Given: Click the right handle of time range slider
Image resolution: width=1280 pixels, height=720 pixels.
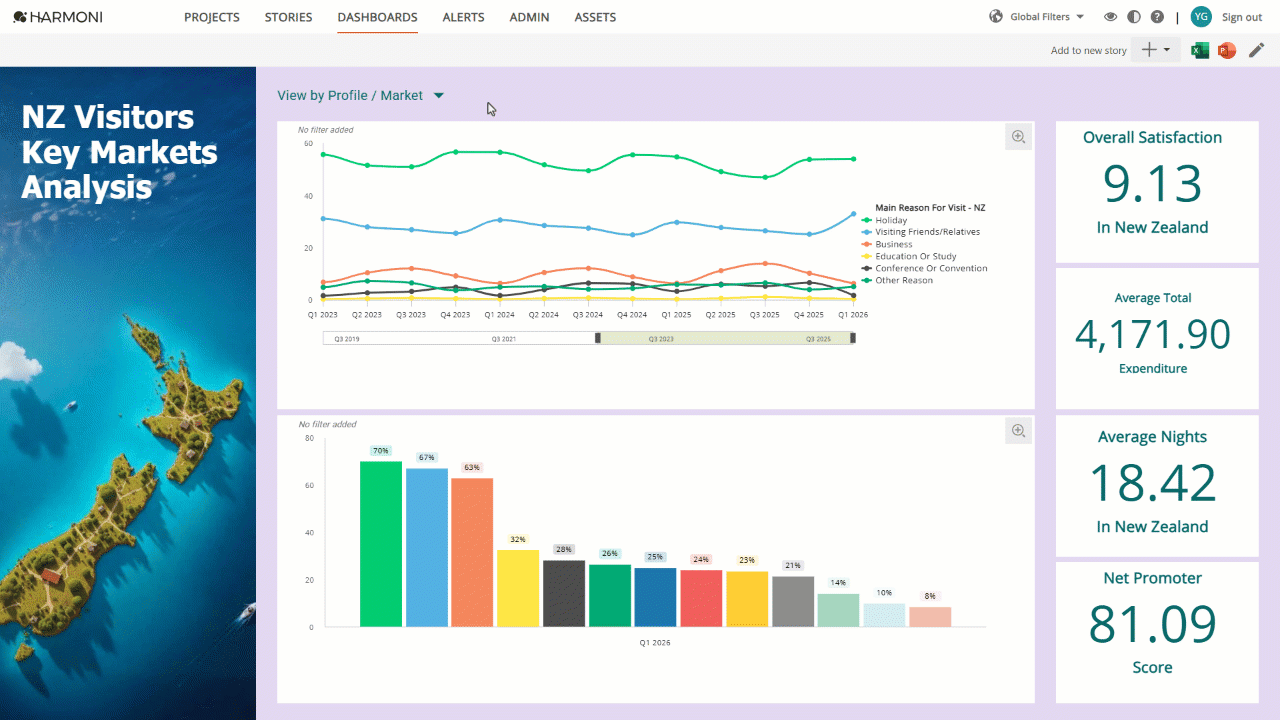Looking at the screenshot, I should coord(853,338).
